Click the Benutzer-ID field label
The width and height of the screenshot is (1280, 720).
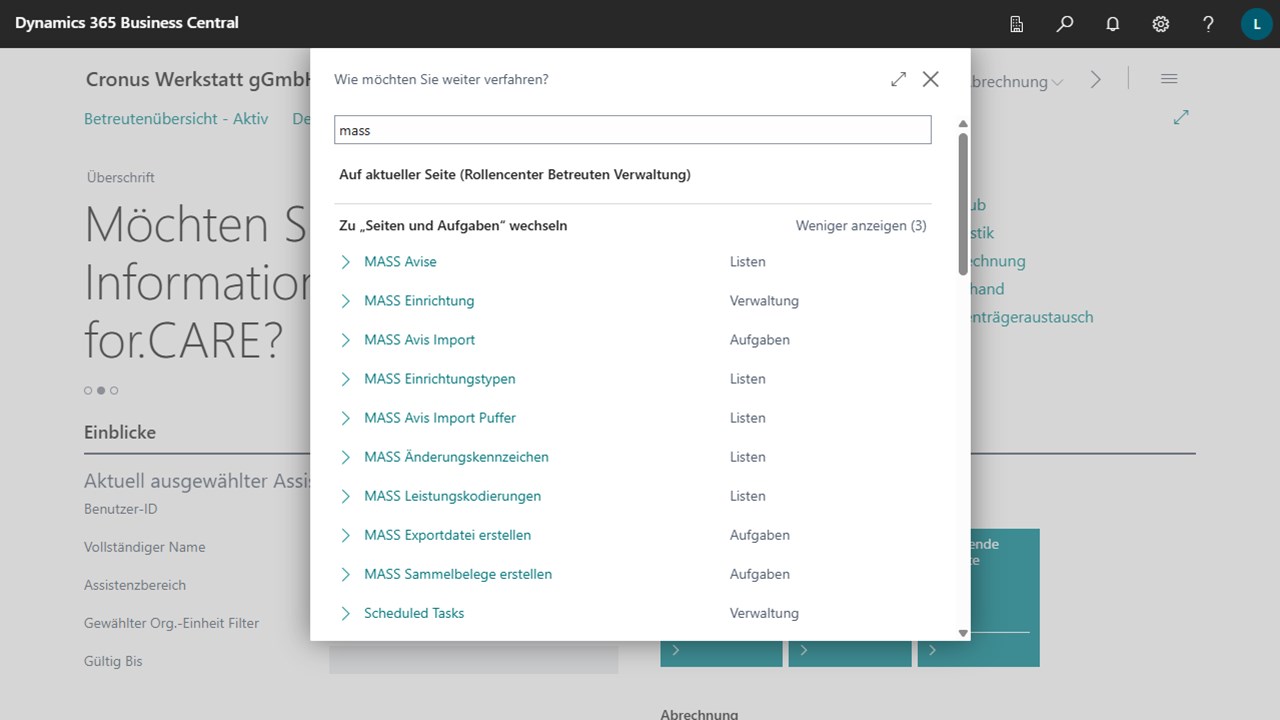coord(121,509)
